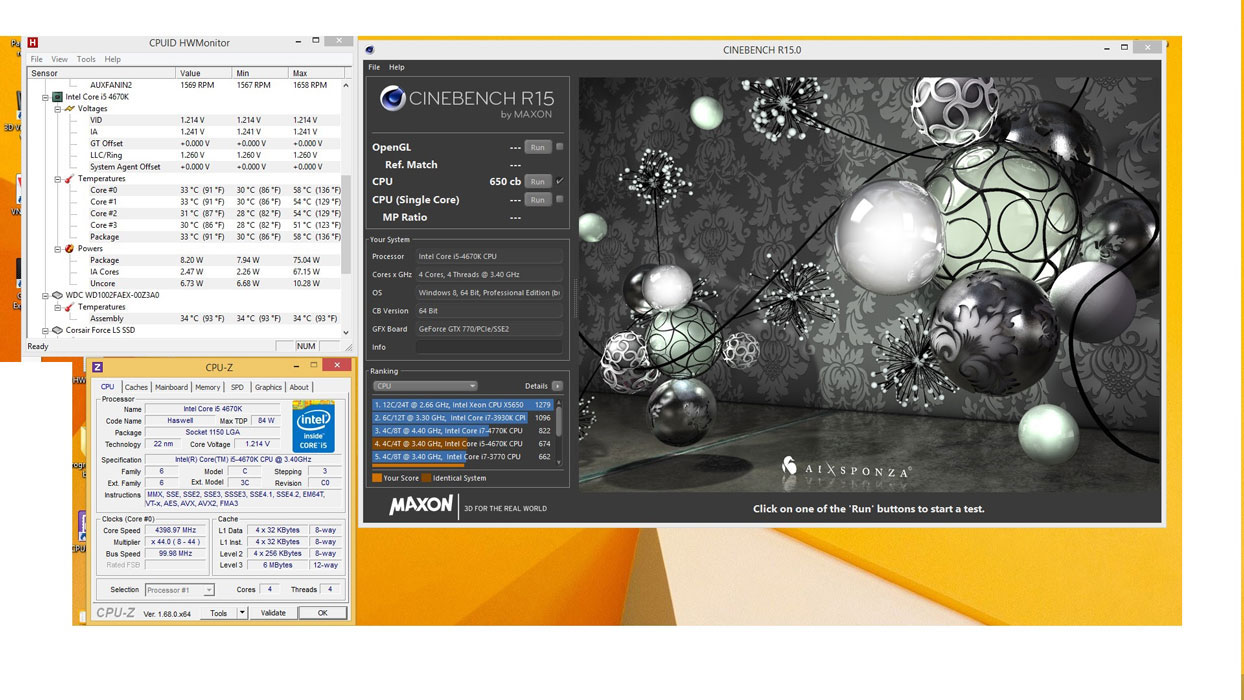Screen dimensions: 1244x700
Task: Tick the CPU (Single Core) checkbox
Action: pyautogui.click(x=559, y=199)
